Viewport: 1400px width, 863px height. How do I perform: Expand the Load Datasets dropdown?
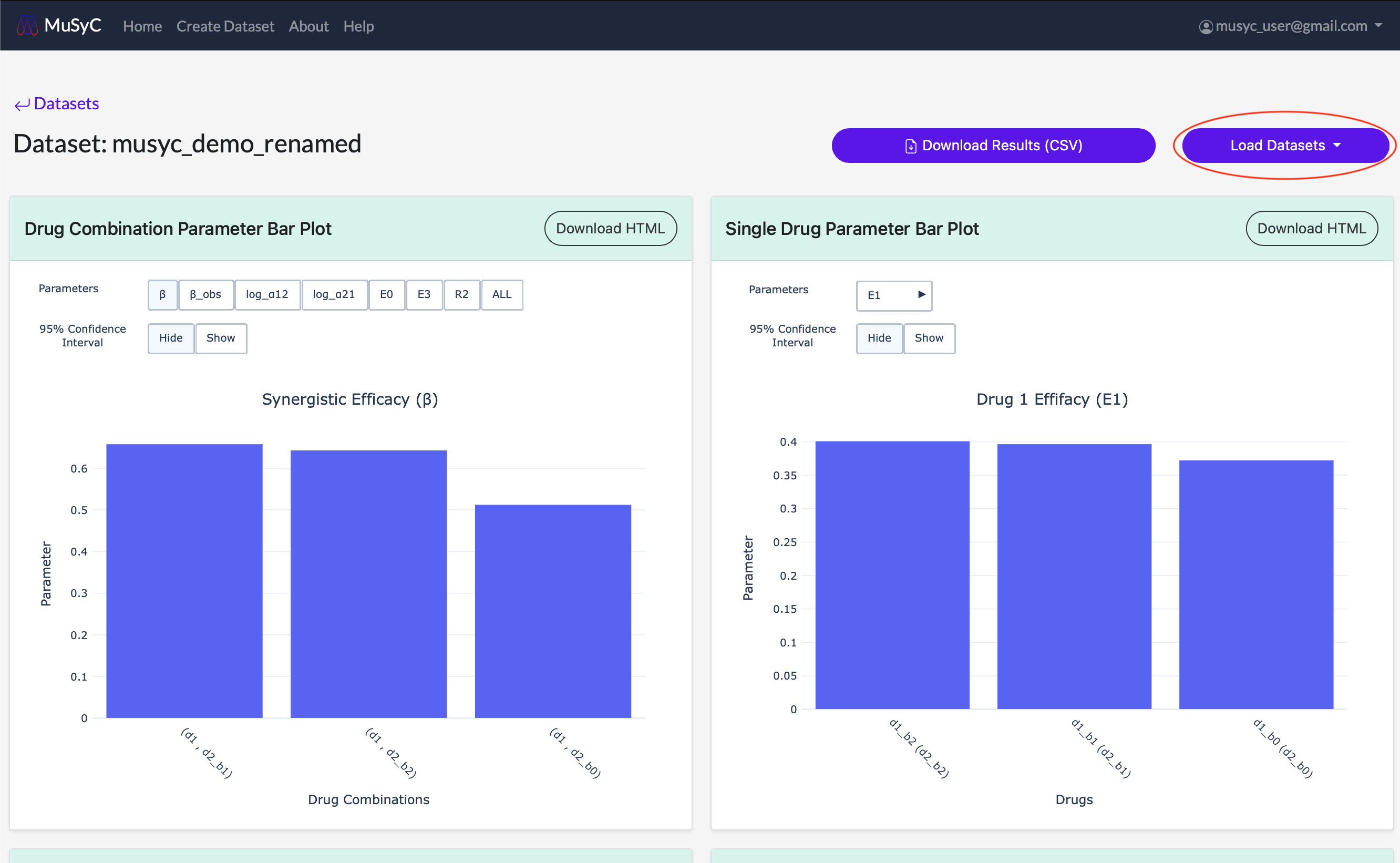click(x=1285, y=146)
